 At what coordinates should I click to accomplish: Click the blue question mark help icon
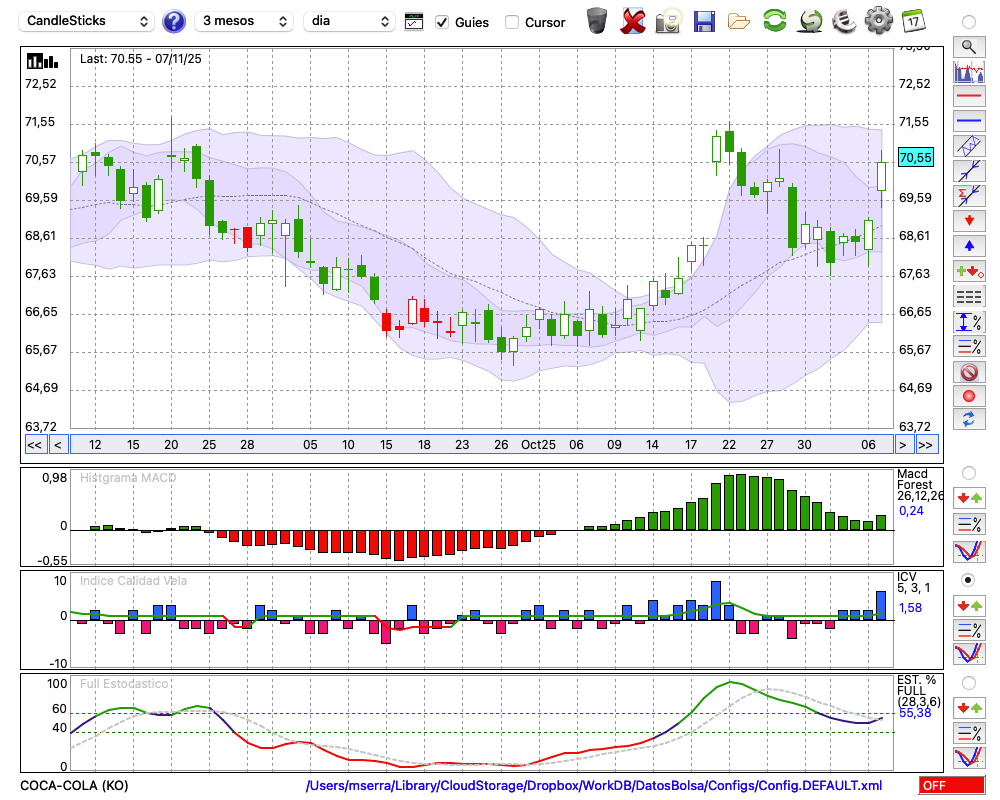(174, 21)
